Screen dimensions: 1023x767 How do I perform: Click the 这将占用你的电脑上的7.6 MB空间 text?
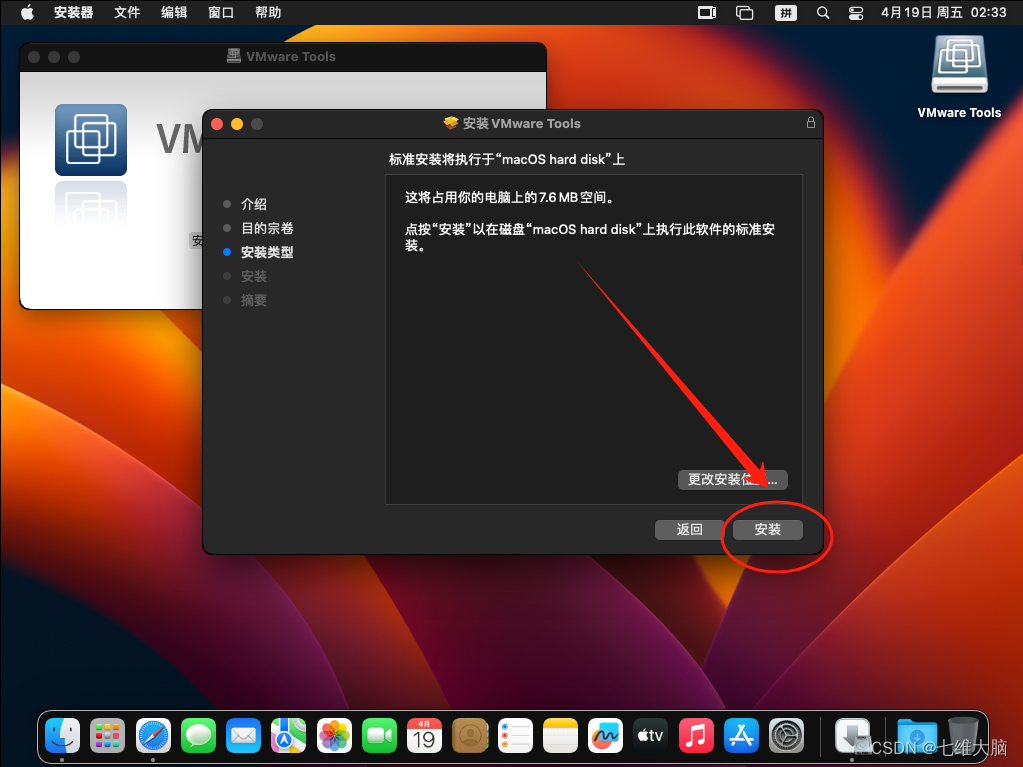click(510, 197)
